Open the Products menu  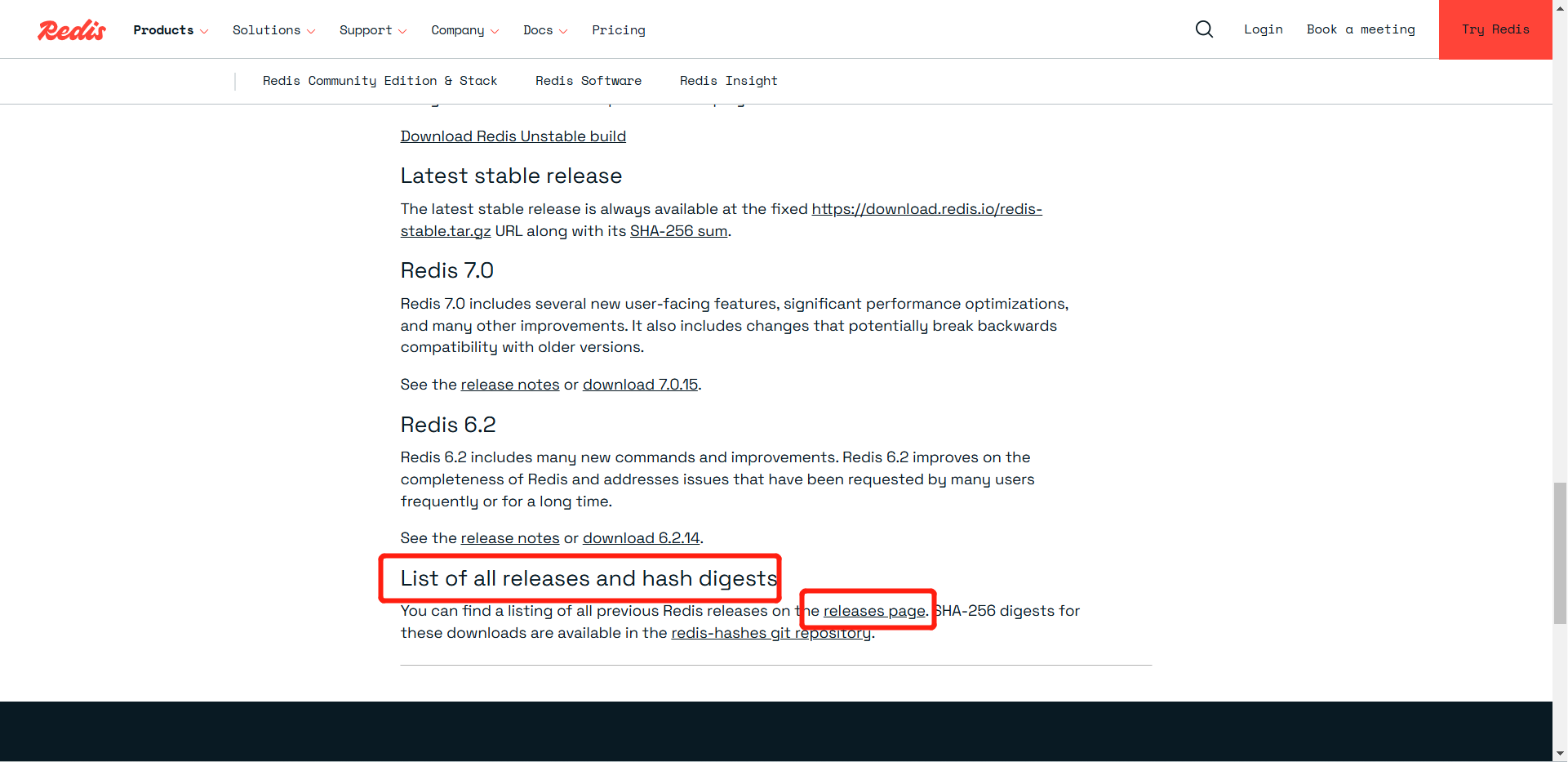coord(163,30)
